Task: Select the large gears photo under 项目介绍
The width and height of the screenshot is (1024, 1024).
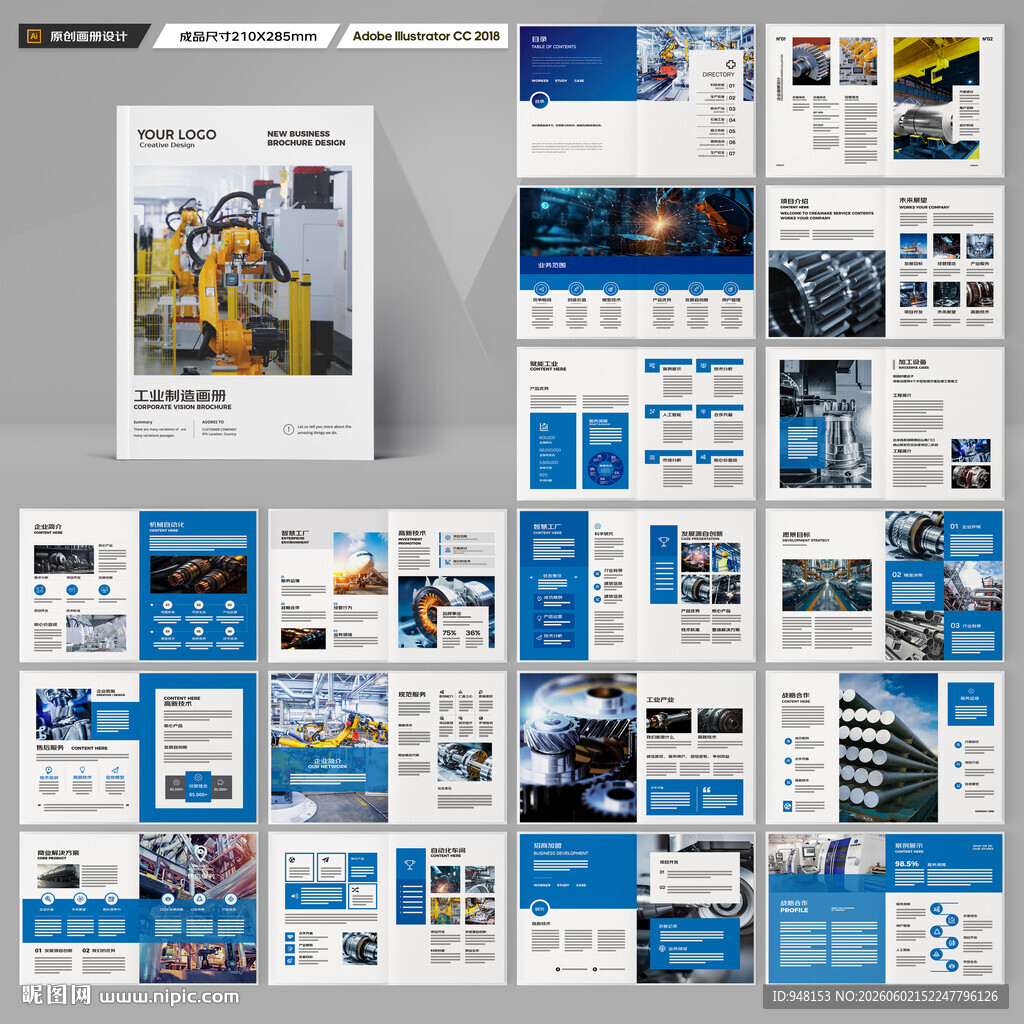Action: [x=826, y=293]
